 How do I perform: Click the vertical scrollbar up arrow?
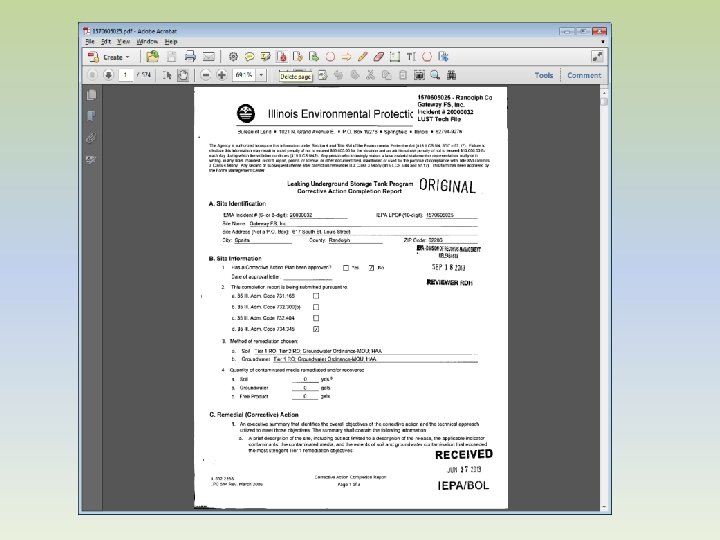tap(604, 93)
